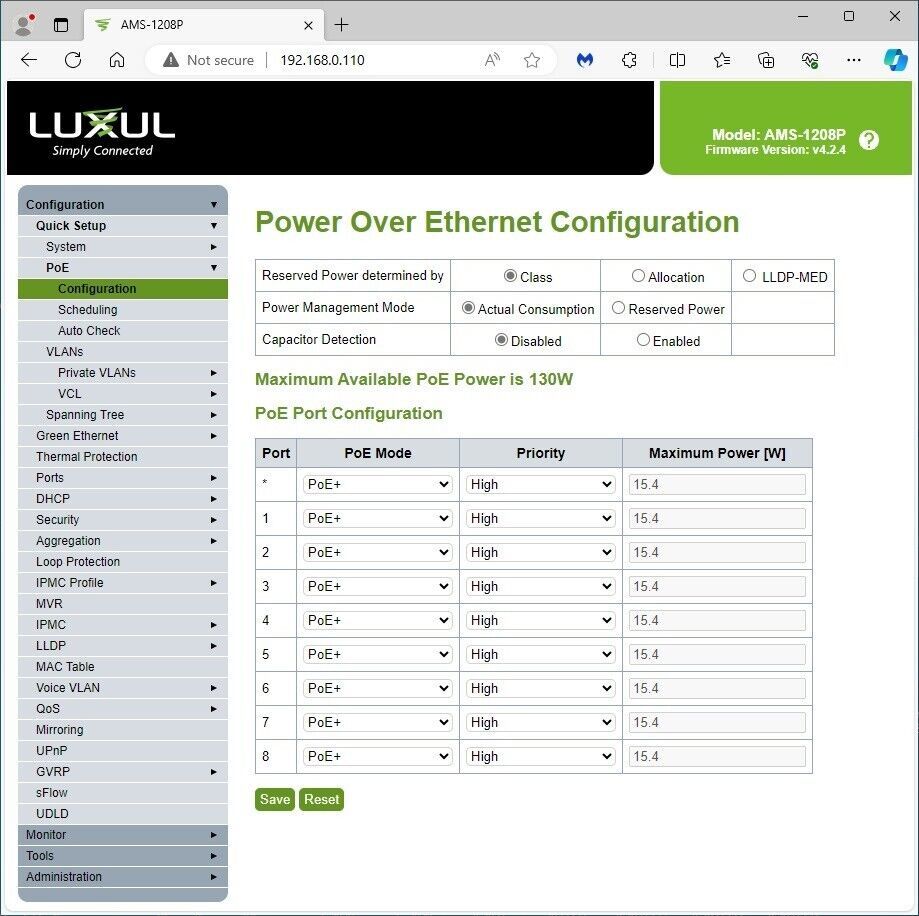Open Malwarebytes extension icon

pos(584,60)
